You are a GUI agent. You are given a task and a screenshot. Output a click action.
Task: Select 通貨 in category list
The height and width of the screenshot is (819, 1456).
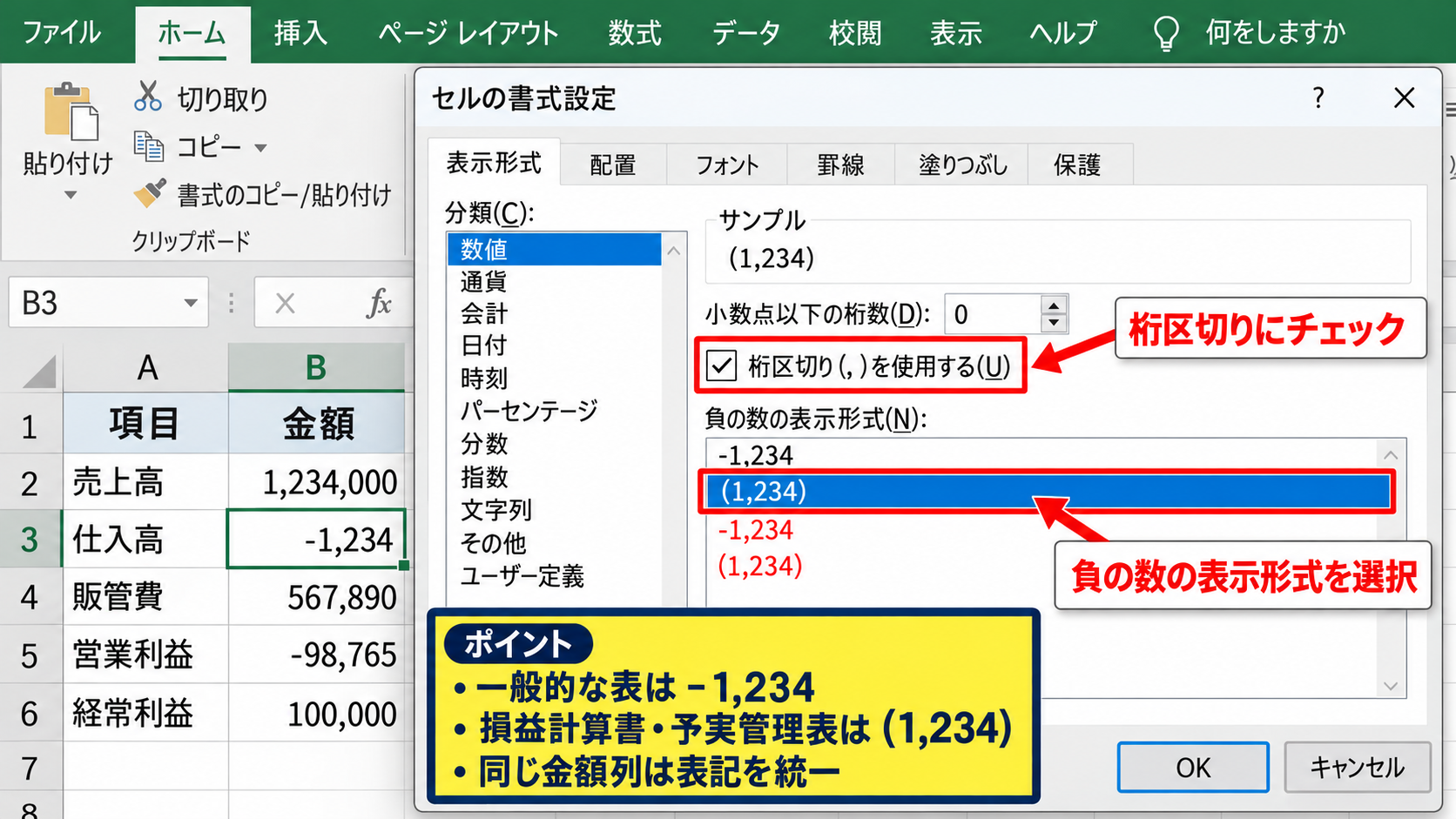(554, 281)
